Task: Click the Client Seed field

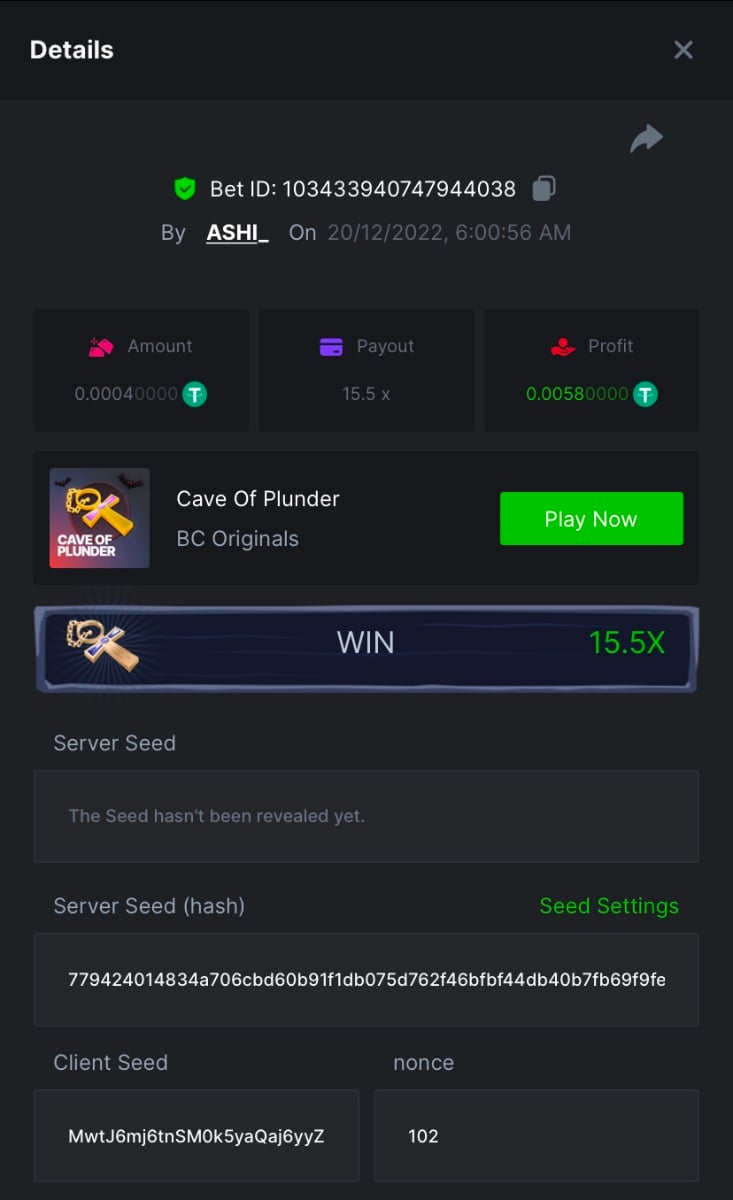Action: (196, 1136)
